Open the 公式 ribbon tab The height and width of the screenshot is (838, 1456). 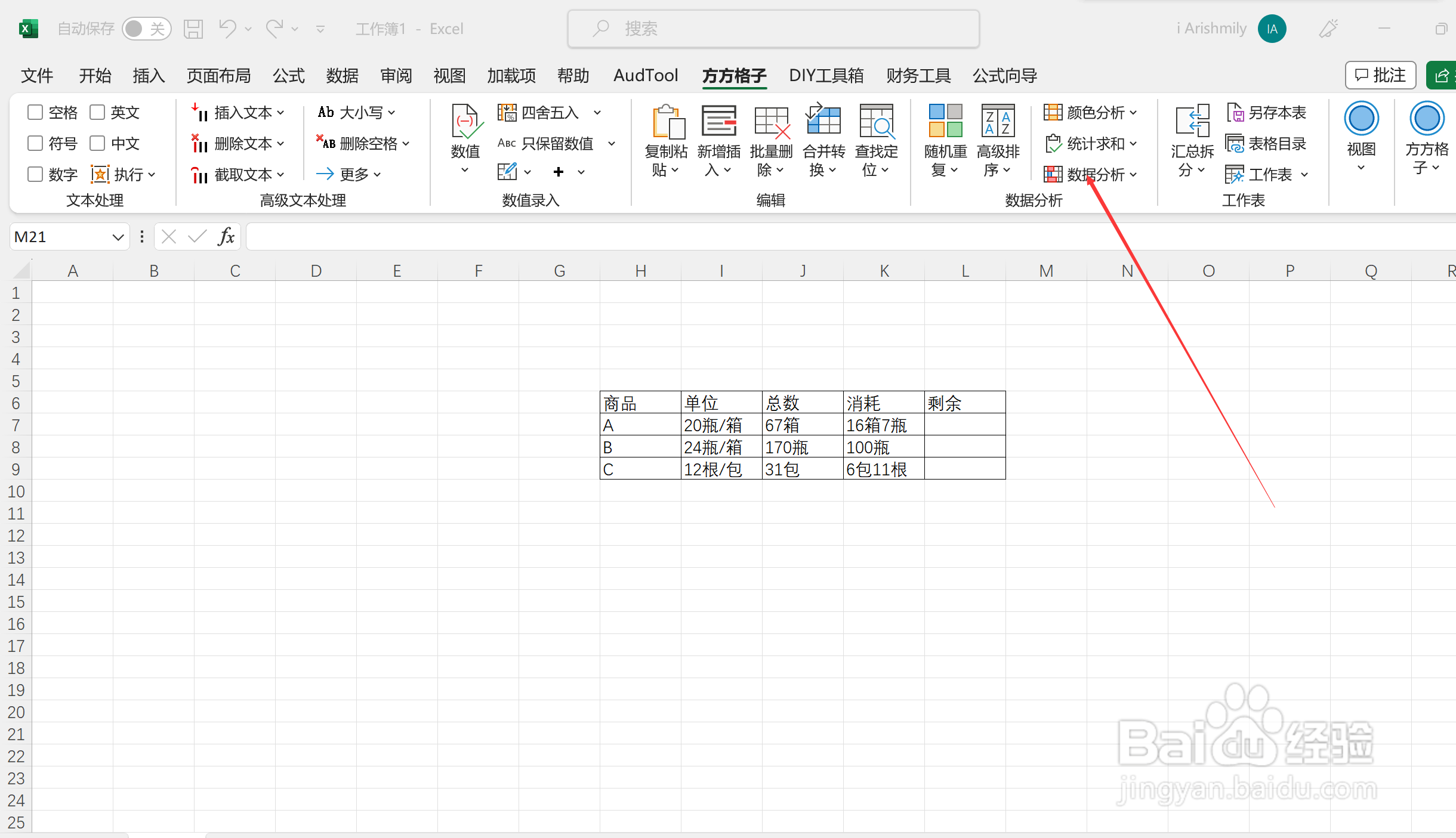(x=288, y=76)
